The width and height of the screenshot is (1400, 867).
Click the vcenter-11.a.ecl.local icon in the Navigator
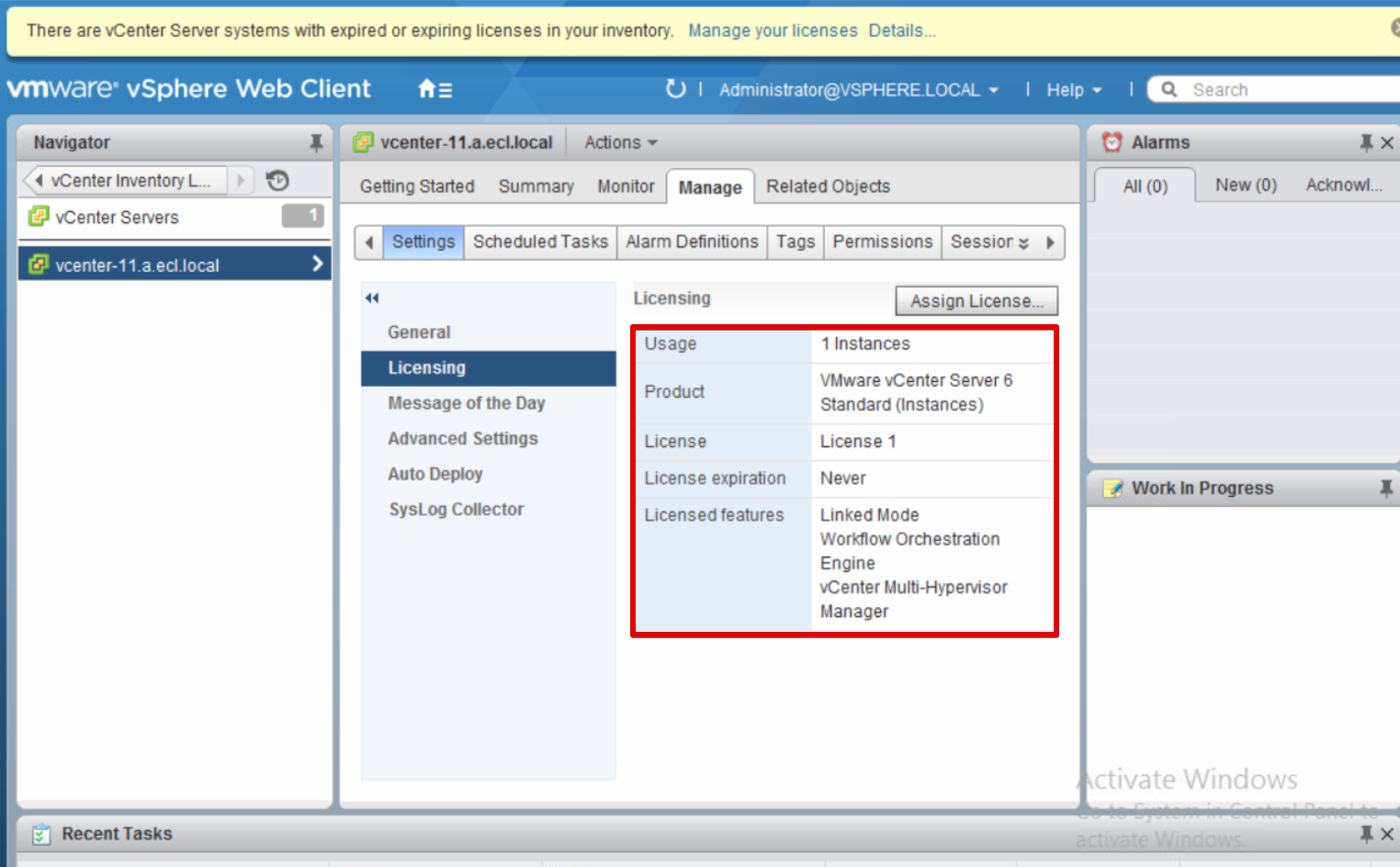pyautogui.click(x=39, y=265)
